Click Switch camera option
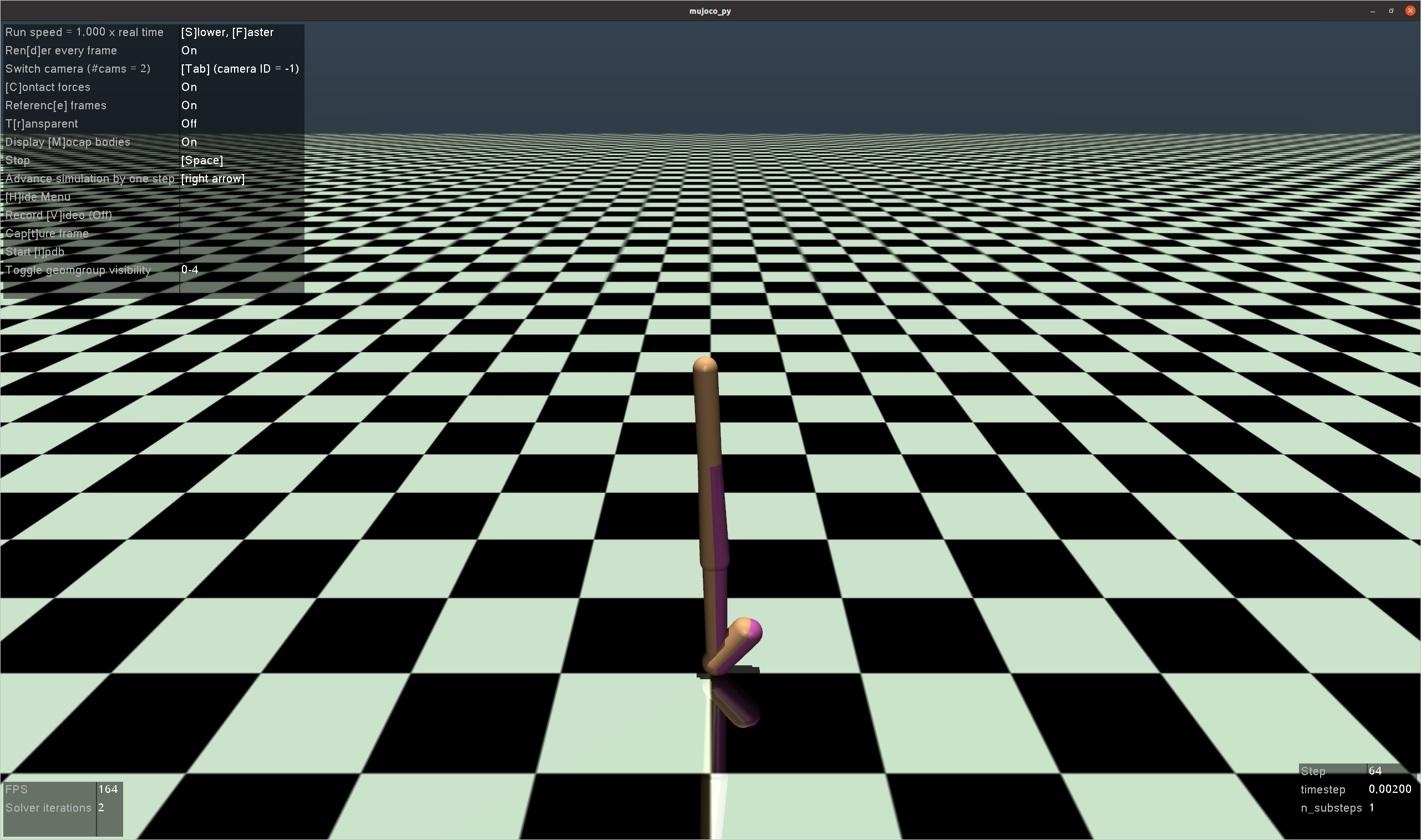Viewport: 1421px width, 840px height. (78, 69)
